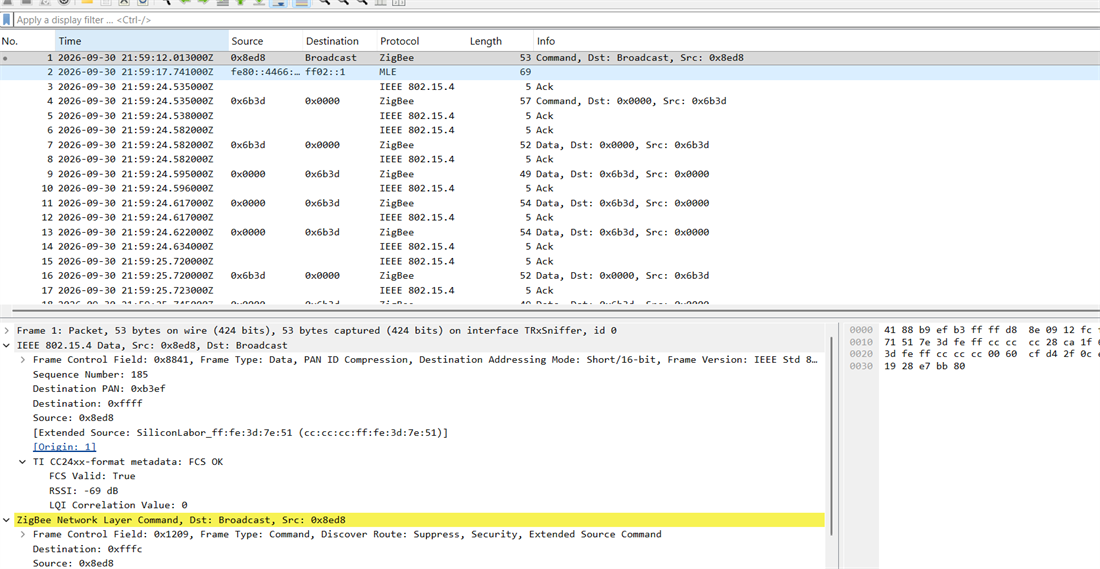
Task: Sort by the Source column header
Action: pyautogui.click(x=266, y=41)
